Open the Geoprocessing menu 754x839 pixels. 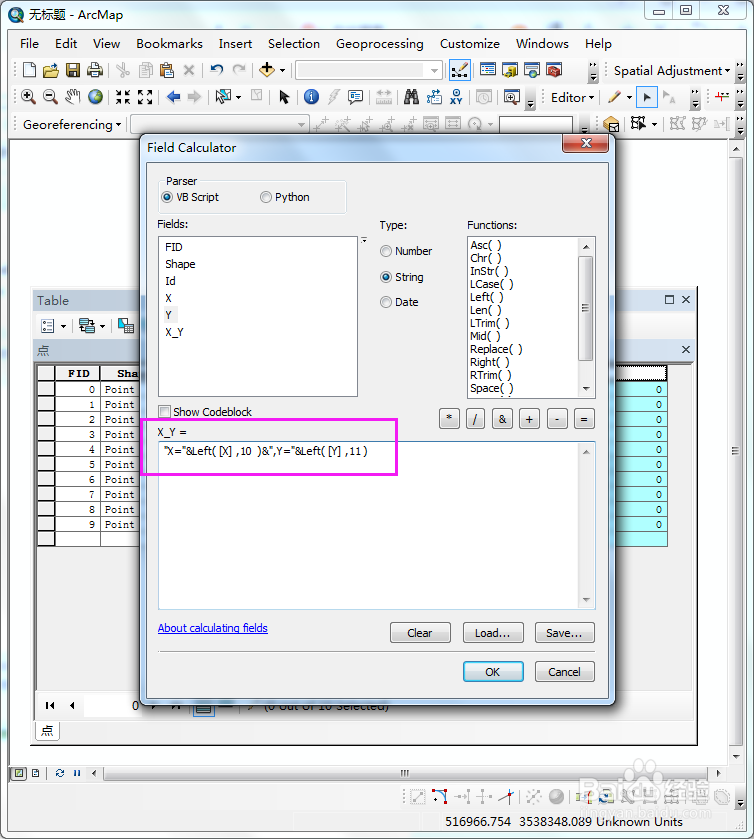[379, 44]
